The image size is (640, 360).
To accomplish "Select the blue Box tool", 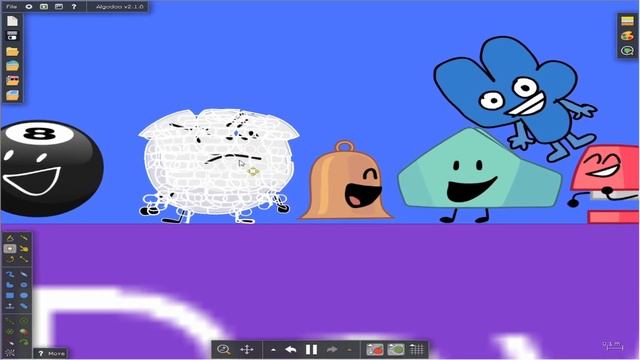I will coord(10,295).
